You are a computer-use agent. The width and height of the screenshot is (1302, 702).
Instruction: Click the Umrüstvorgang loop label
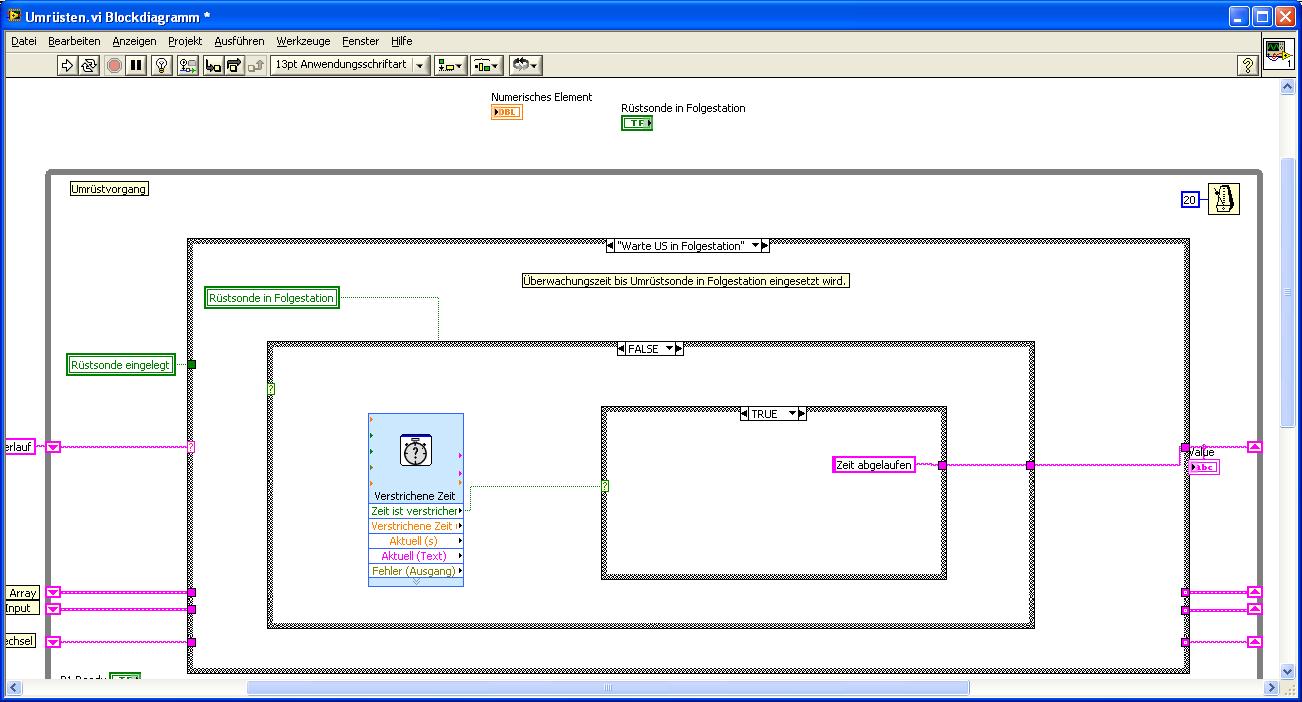click(110, 189)
